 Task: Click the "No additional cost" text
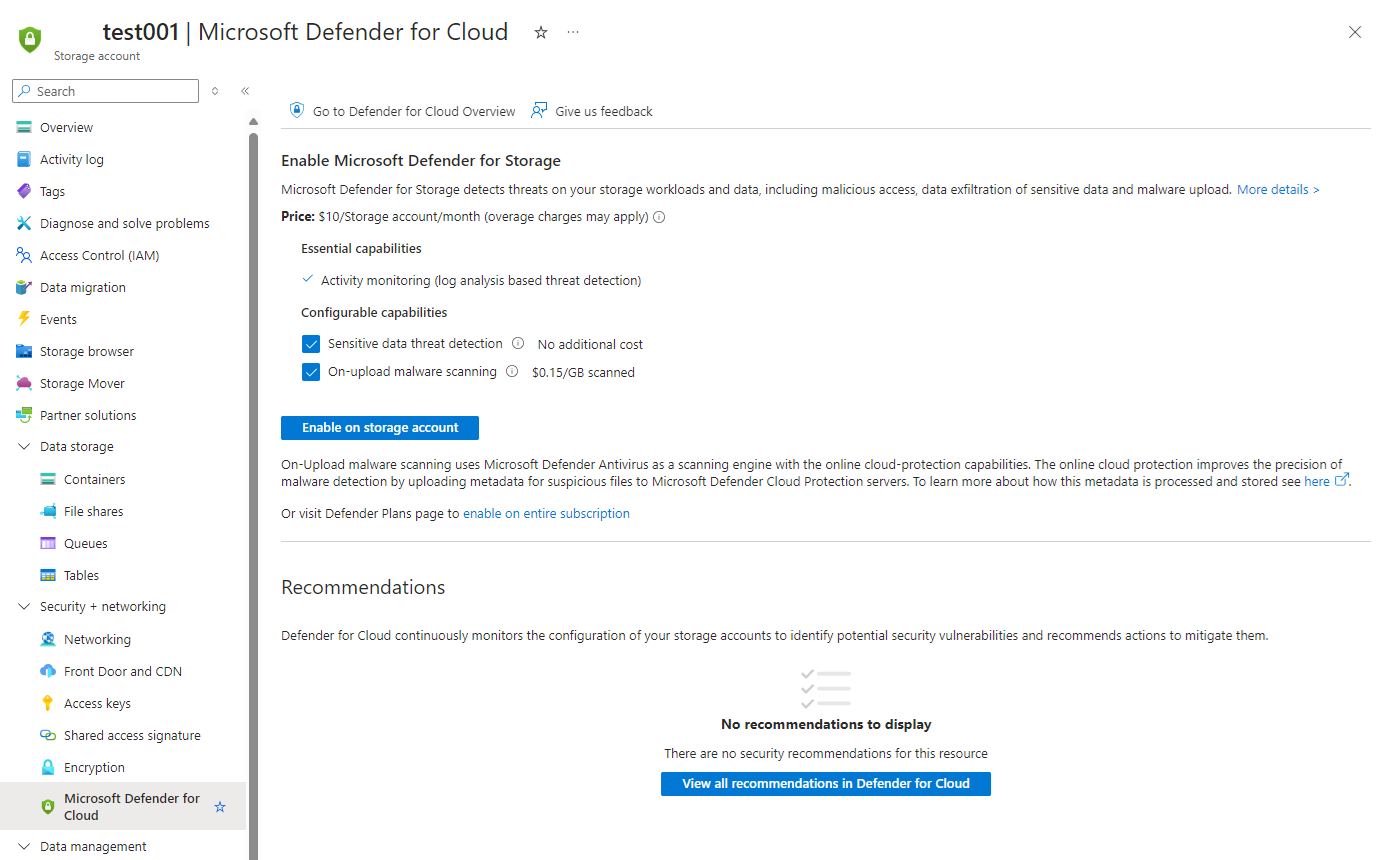(590, 344)
